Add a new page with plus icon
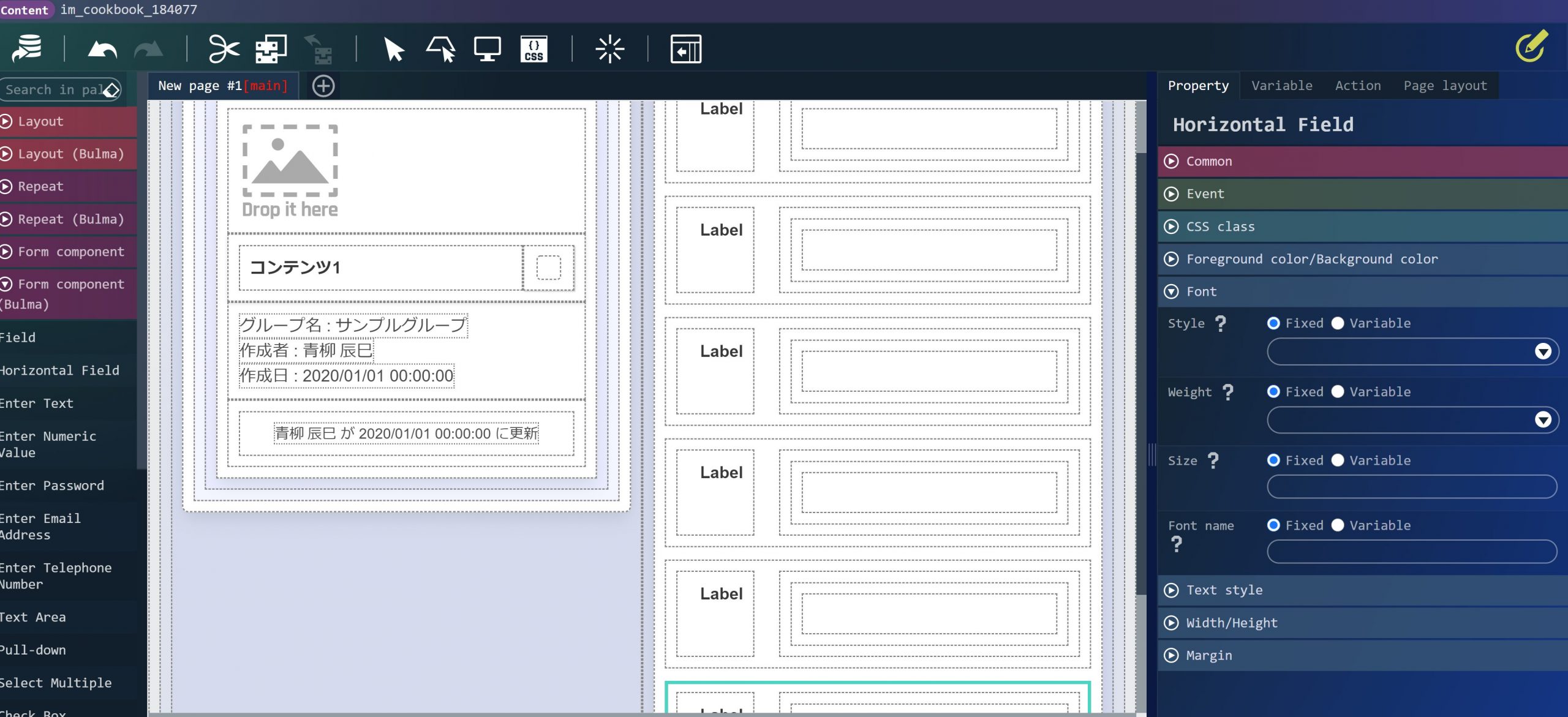This screenshot has height=717, width=1568. click(323, 86)
